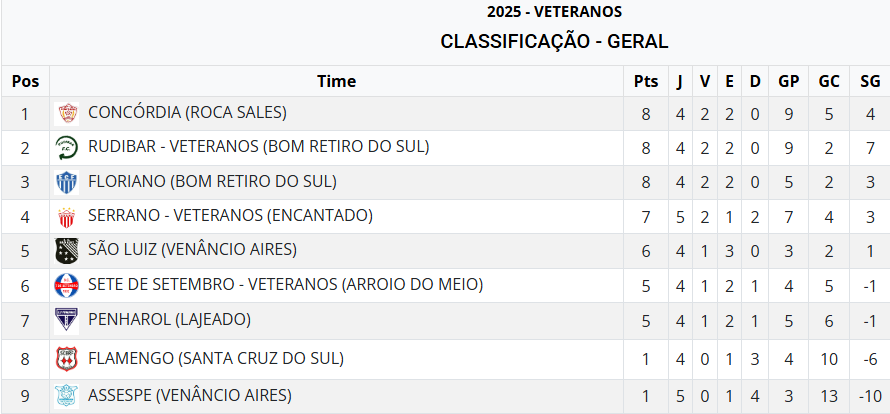
Task: Open ASSESPE (VENÂNCIO AIRES) team entry
Action: click(x=190, y=394)
